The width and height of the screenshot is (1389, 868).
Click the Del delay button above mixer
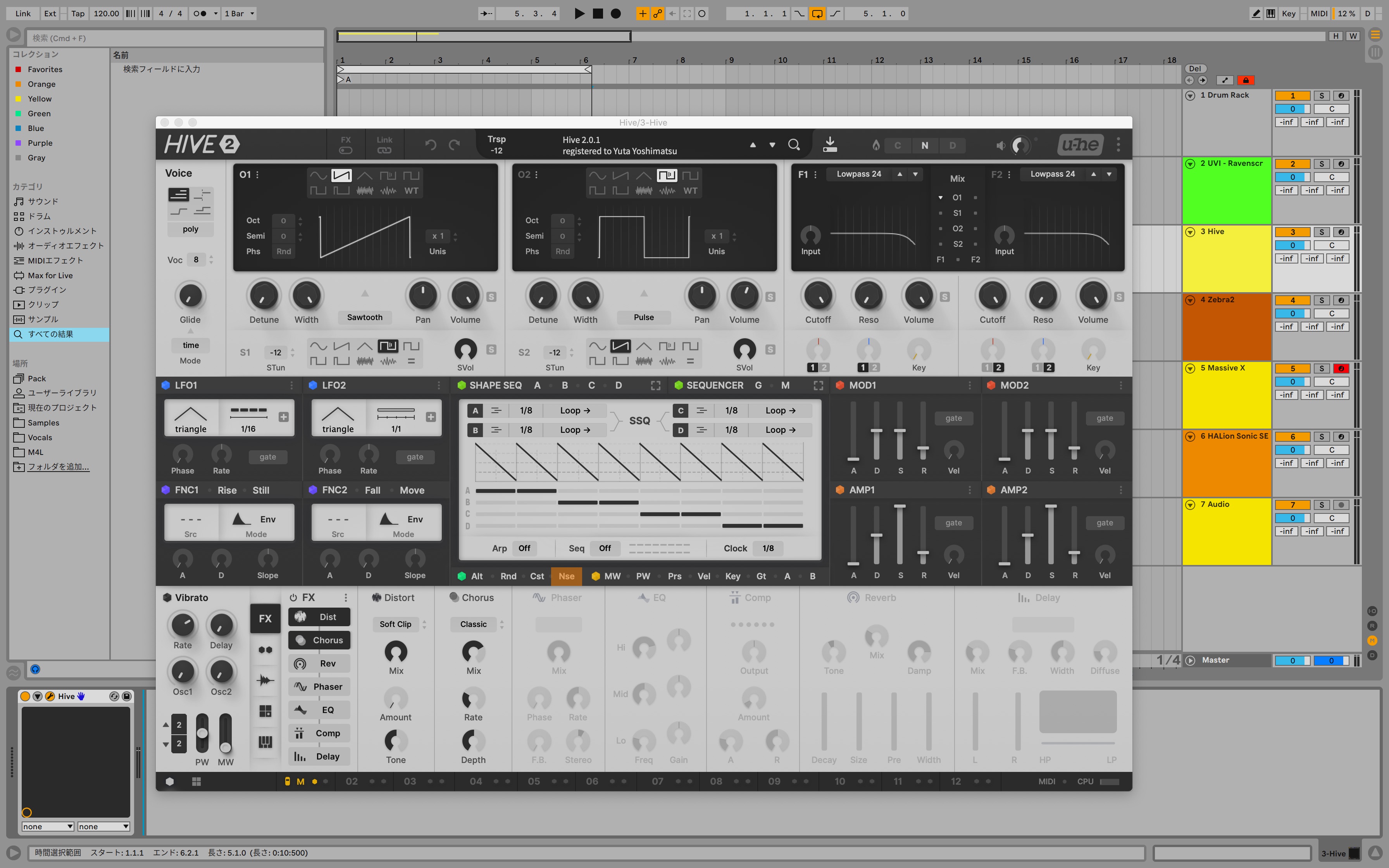click(1195, 68)
